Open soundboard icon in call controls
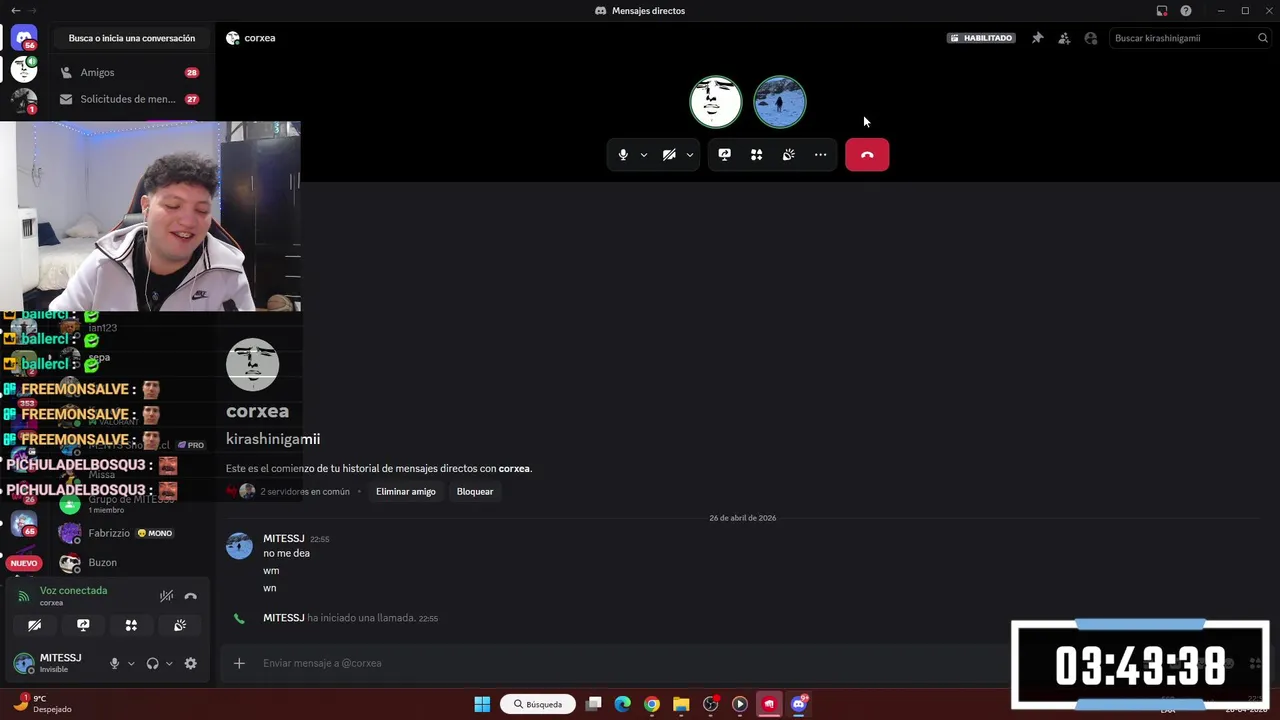 (789, 155)
